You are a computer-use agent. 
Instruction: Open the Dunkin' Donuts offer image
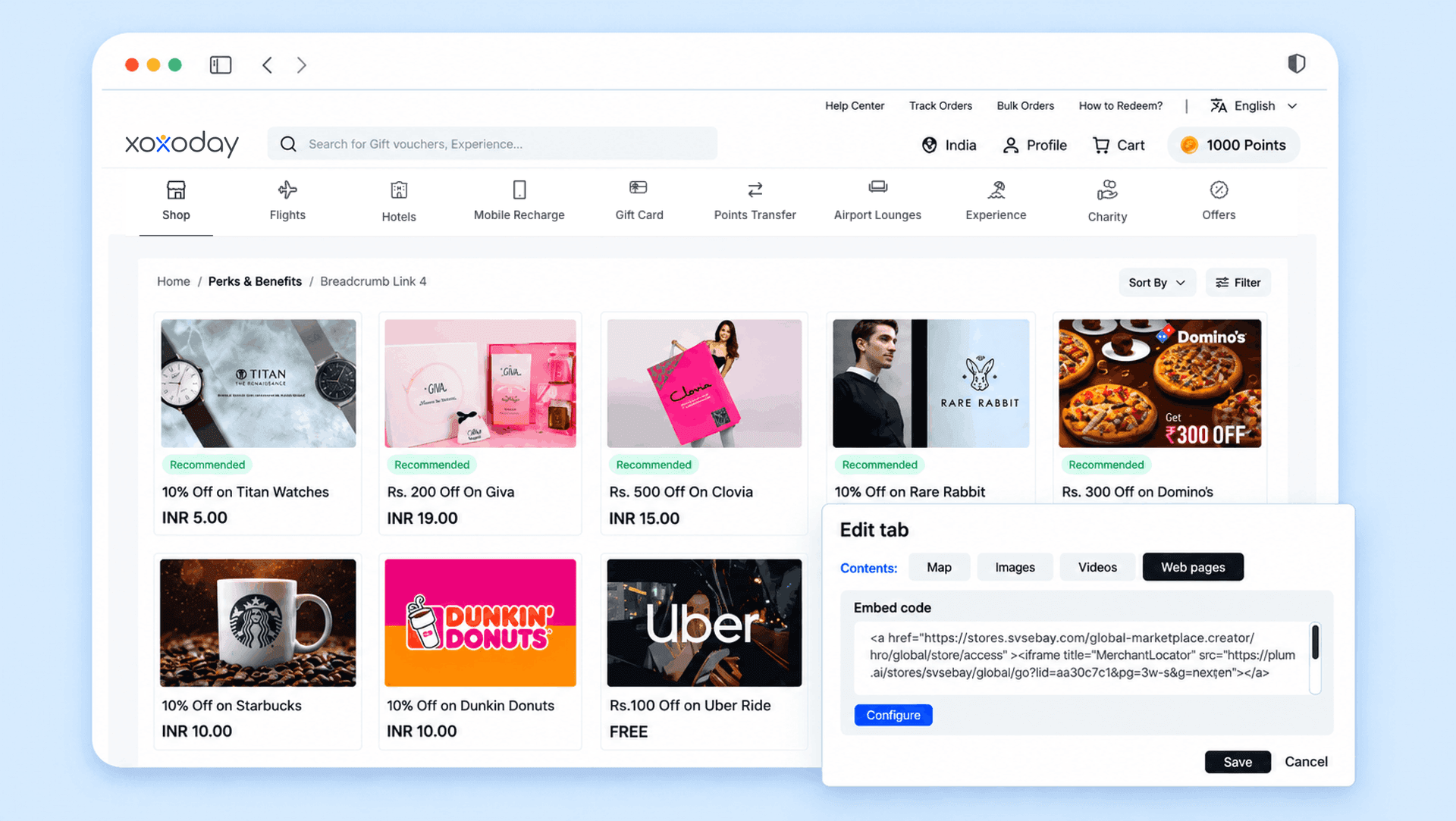pyautogui.click(x=480, y=623)
